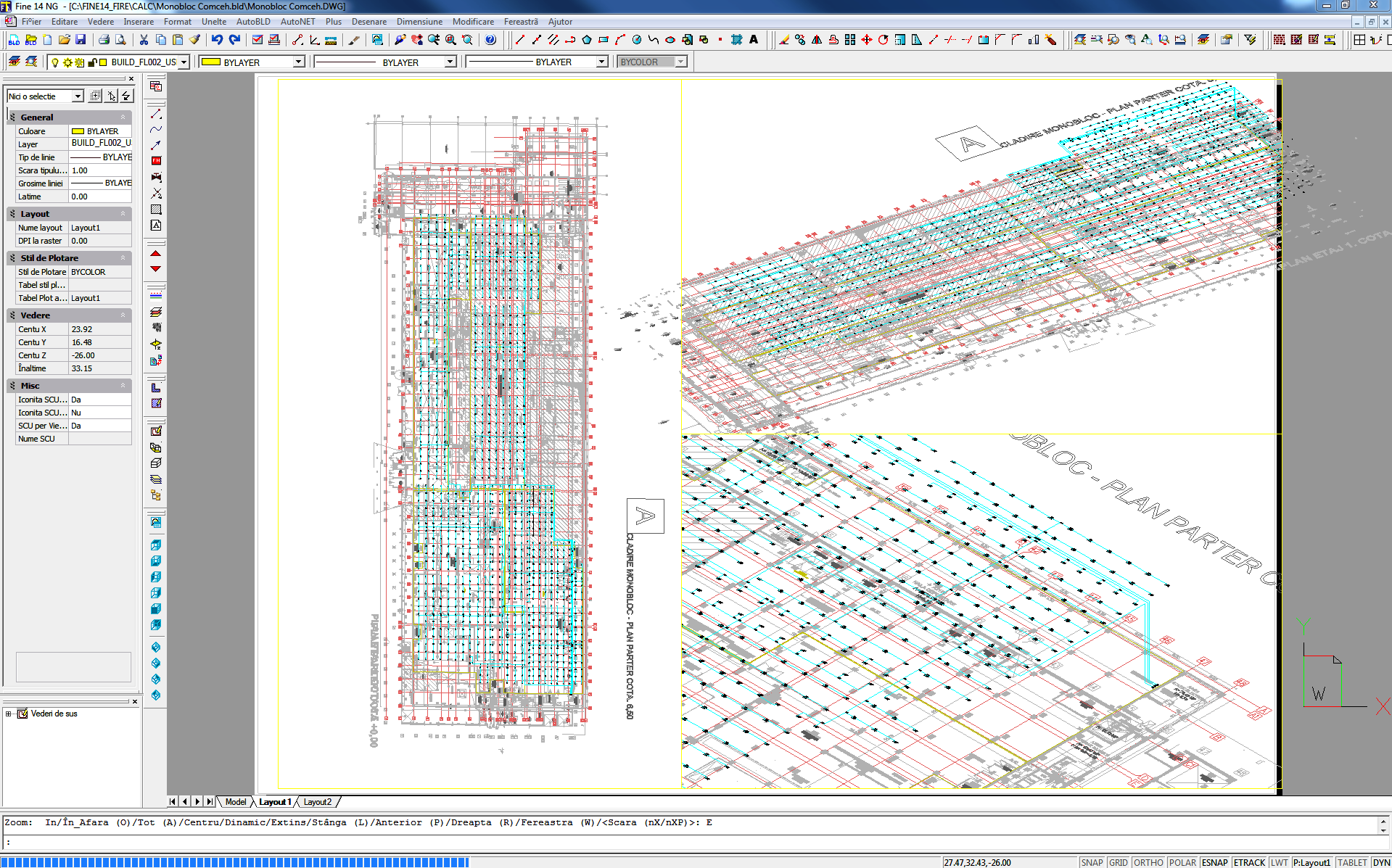Image resolution: width=1392 pixels, height=868 pixels.
Task: Toggle DYN dynamic input in status bar
Action: tap(1381, 862)
